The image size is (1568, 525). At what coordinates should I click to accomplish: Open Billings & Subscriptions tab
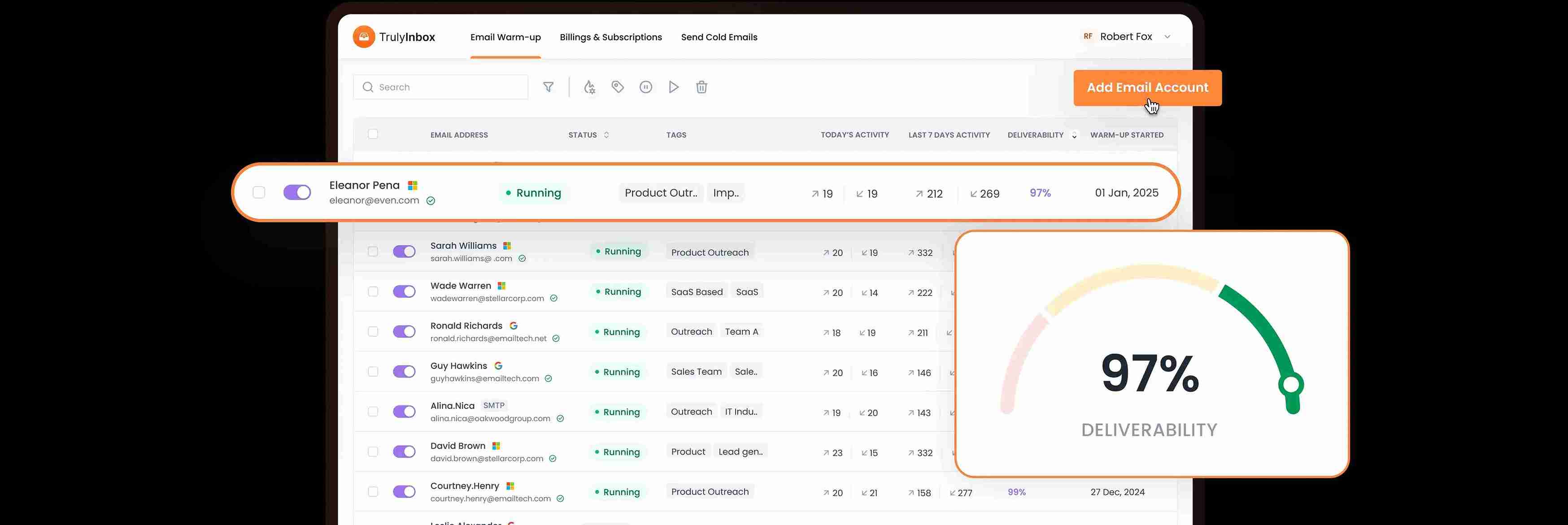610,37
